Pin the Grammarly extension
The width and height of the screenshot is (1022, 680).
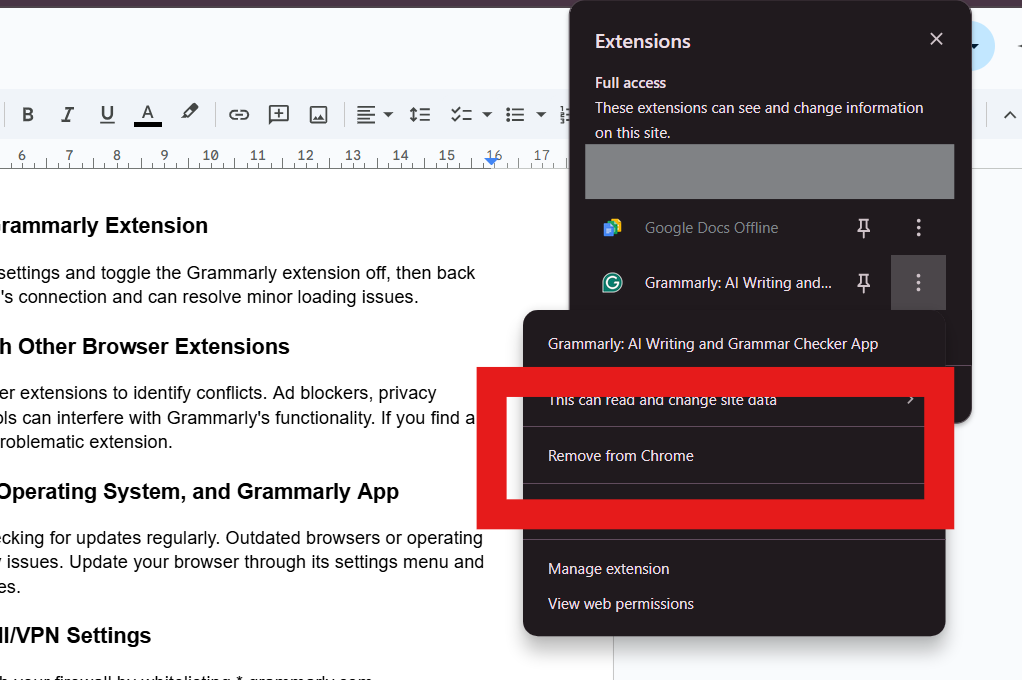pos(864,283)
